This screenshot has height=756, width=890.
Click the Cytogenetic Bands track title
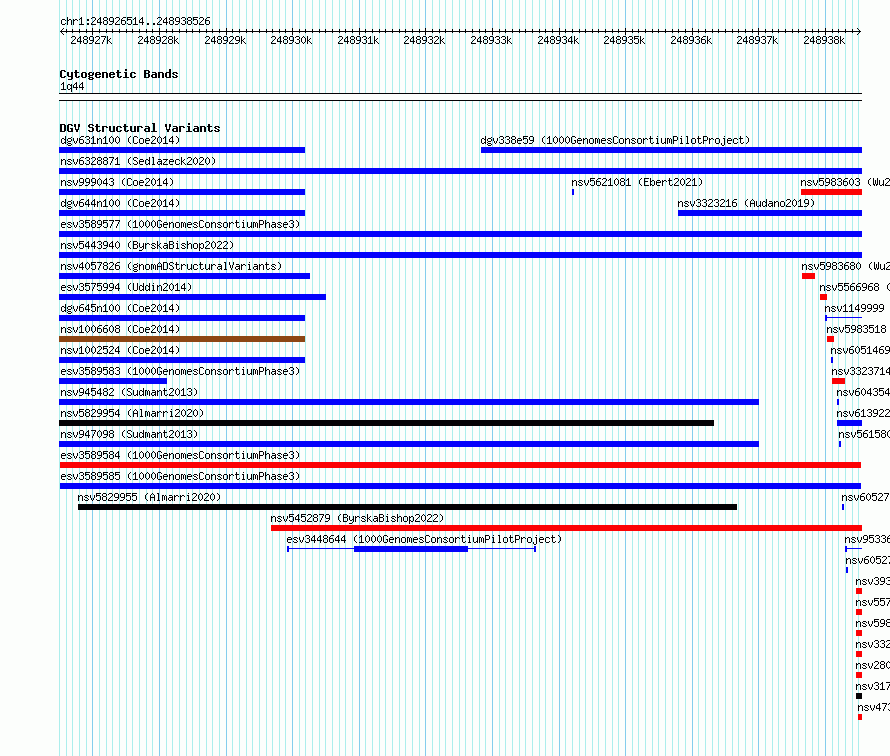coord(119,74)
